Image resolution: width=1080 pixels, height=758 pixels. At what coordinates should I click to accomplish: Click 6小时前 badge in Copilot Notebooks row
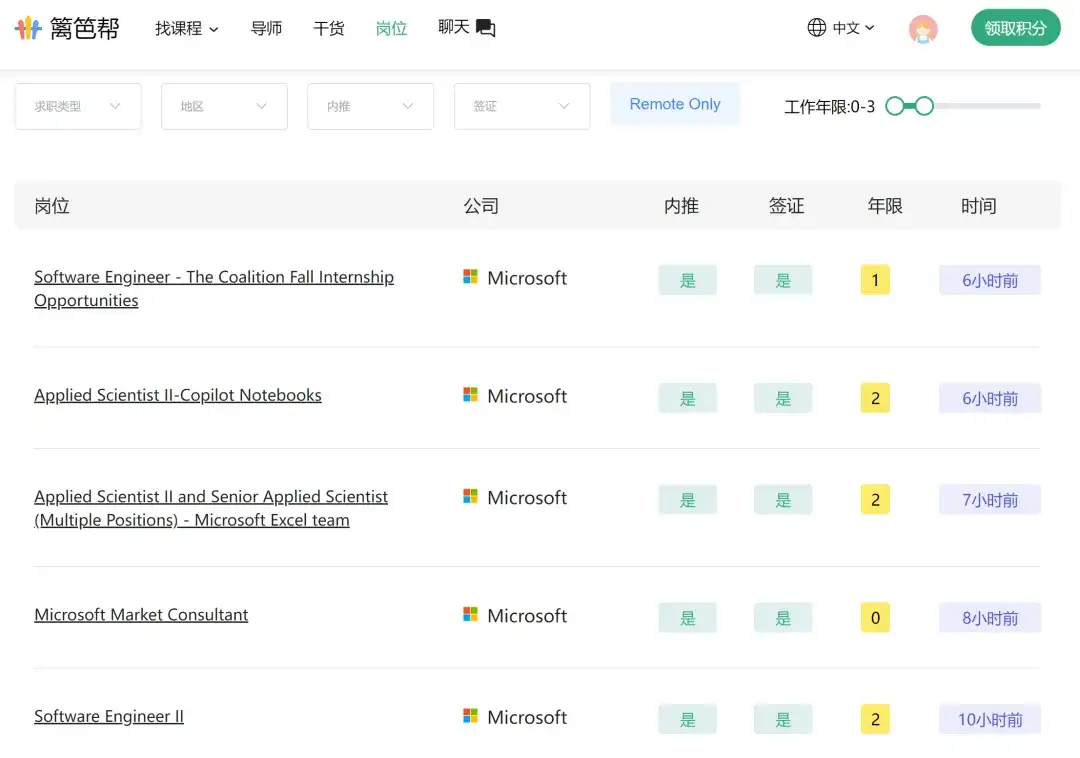(990, 398)
